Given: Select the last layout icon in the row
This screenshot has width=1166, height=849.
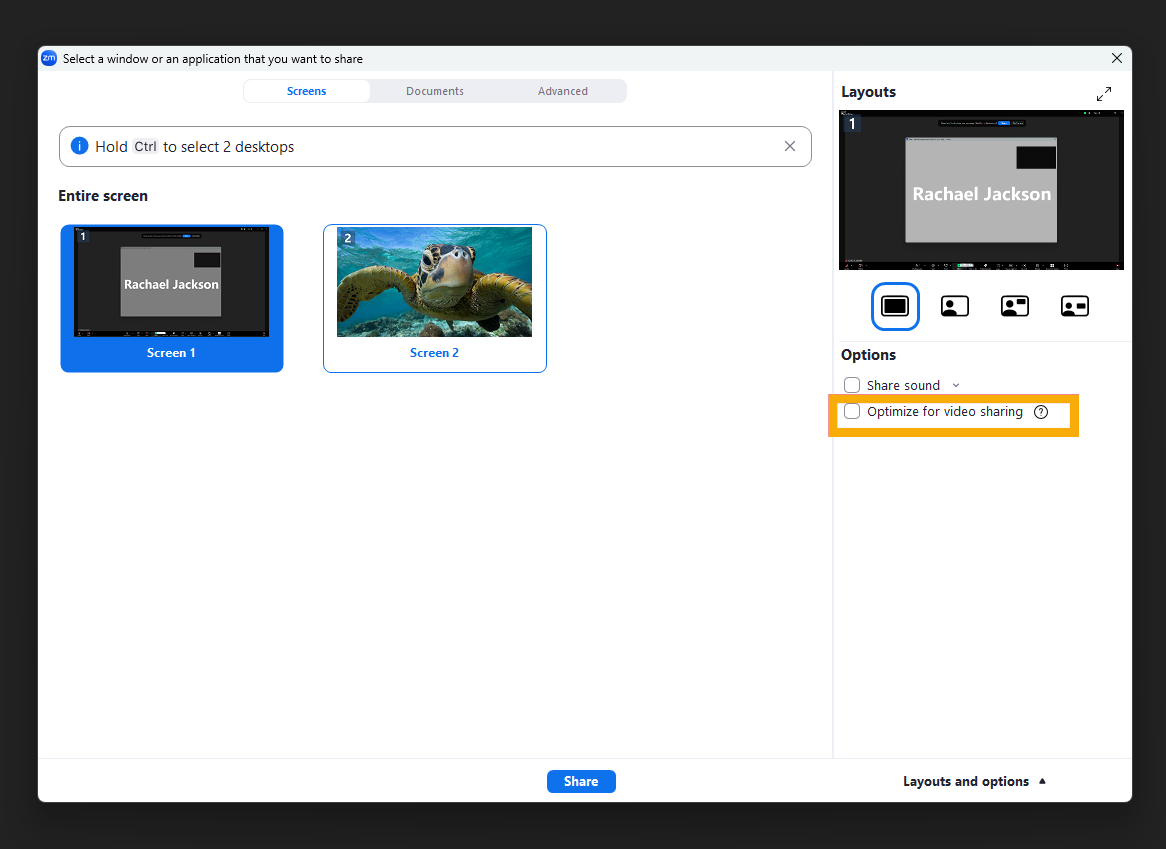Looking at the screenshot, I should coord(1075,306).
